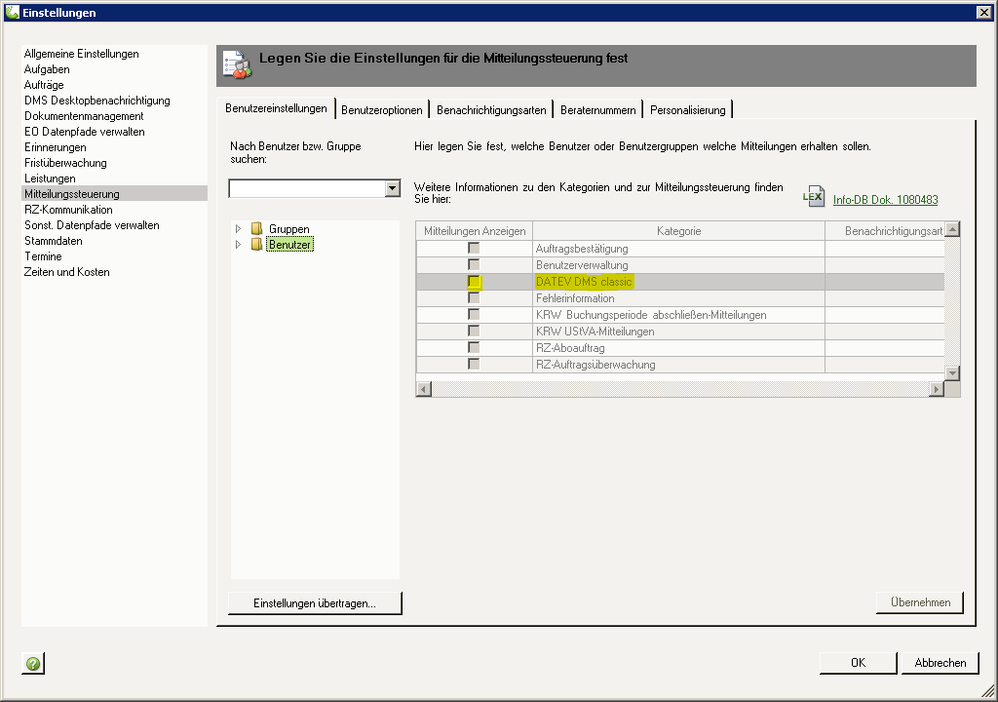This screenshot has width=998, height=702.
Task: Select Dokumentenmanagement in the left list
Action: pos(84,116)
